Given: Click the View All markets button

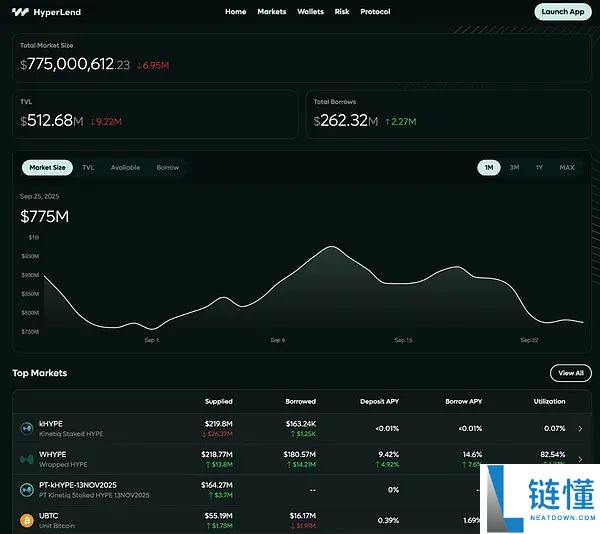Looking at the screenshot, I should (571, 373).
